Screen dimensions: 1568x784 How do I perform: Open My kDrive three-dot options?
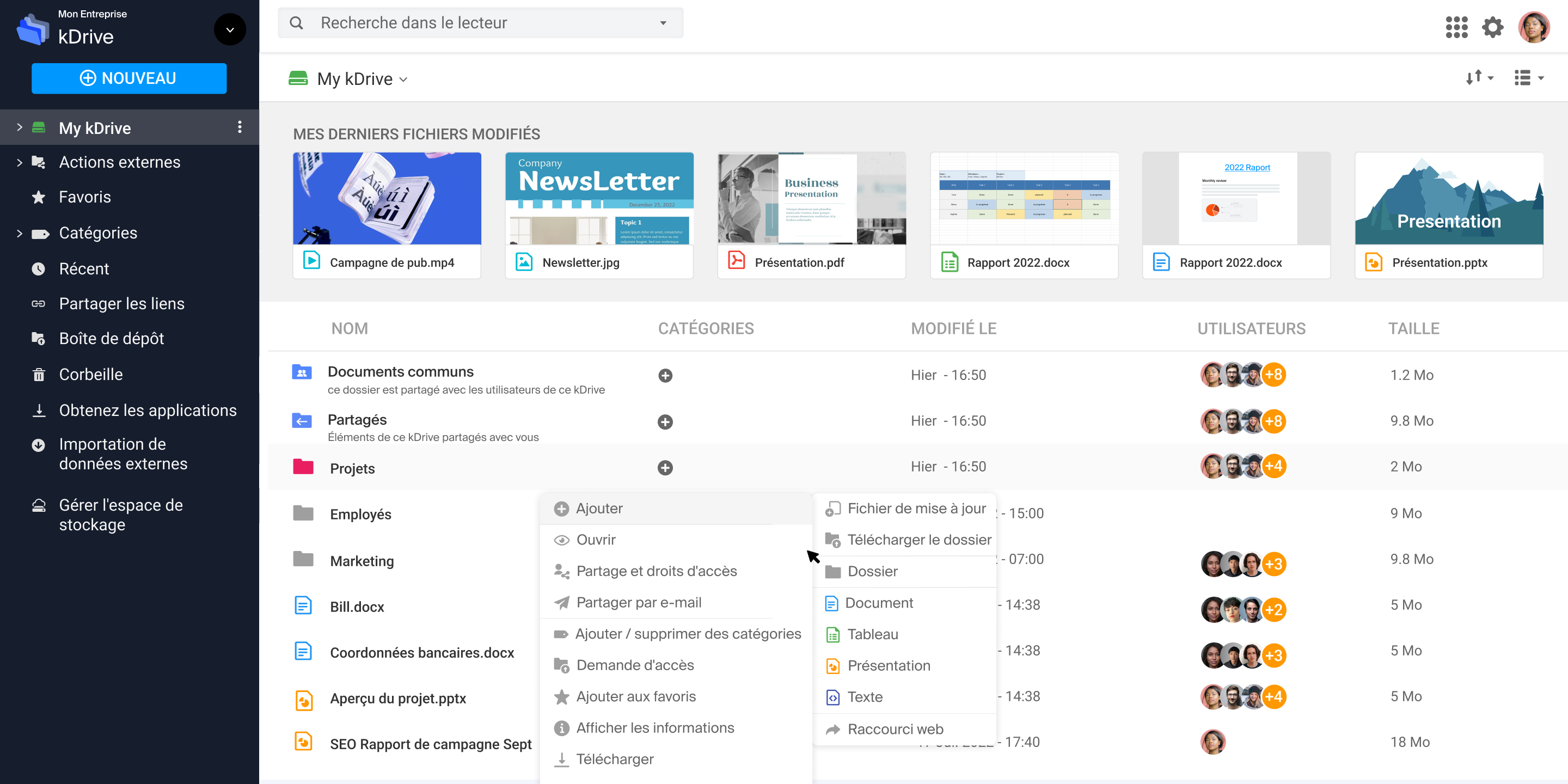point(239,127)
